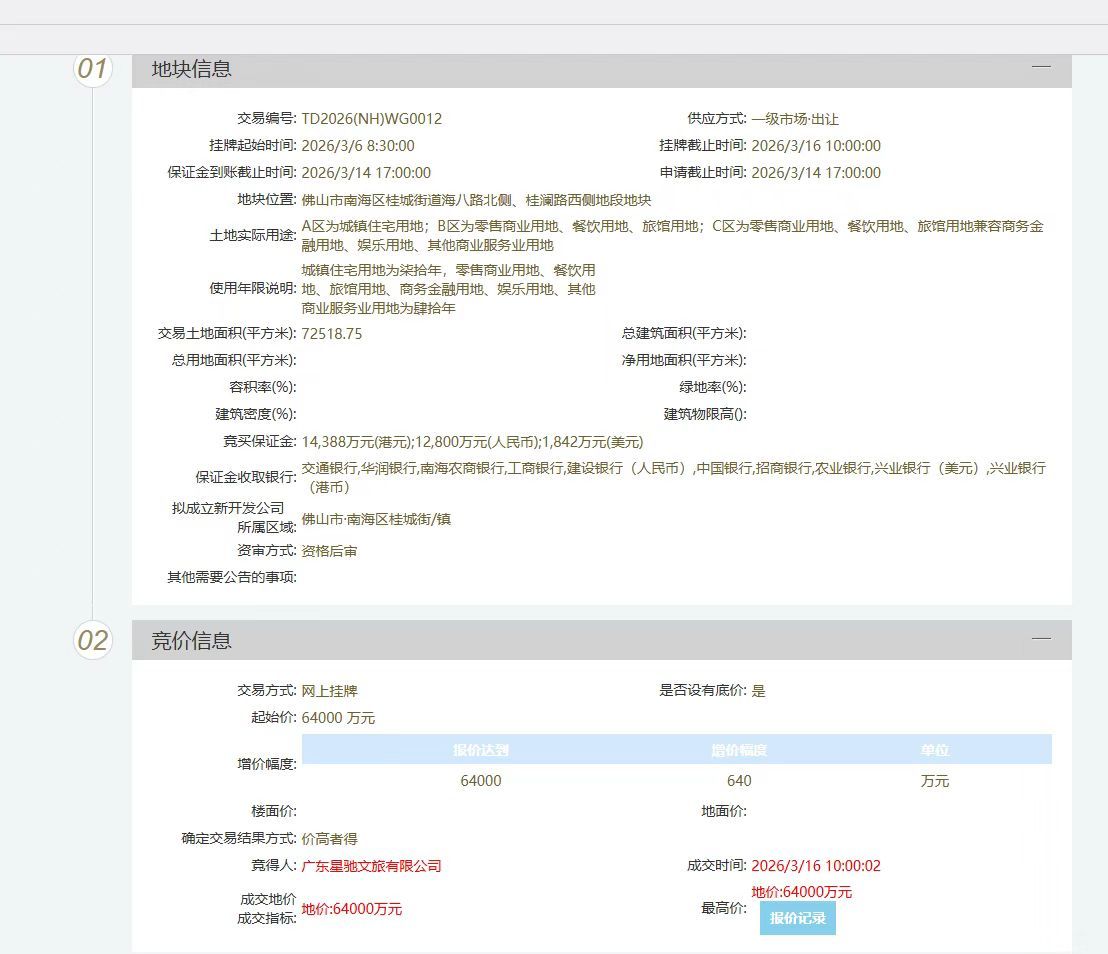Collapse the 地块信息 section
This screenshot has width=1108, height=954.
(x=1041, y=67)
